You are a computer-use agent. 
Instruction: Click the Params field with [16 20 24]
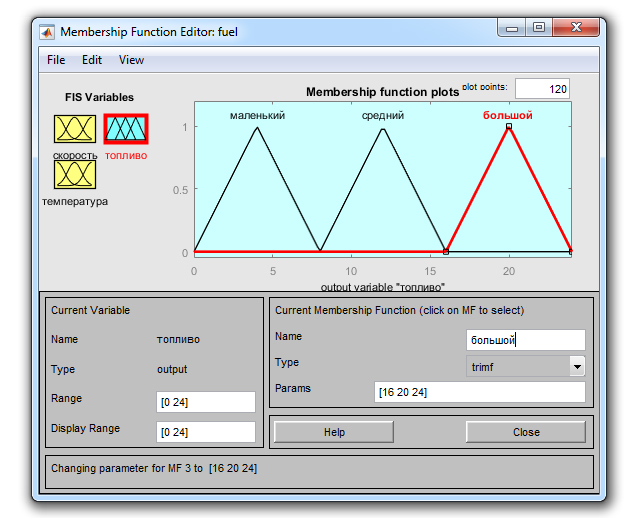(x=479, y=392)
